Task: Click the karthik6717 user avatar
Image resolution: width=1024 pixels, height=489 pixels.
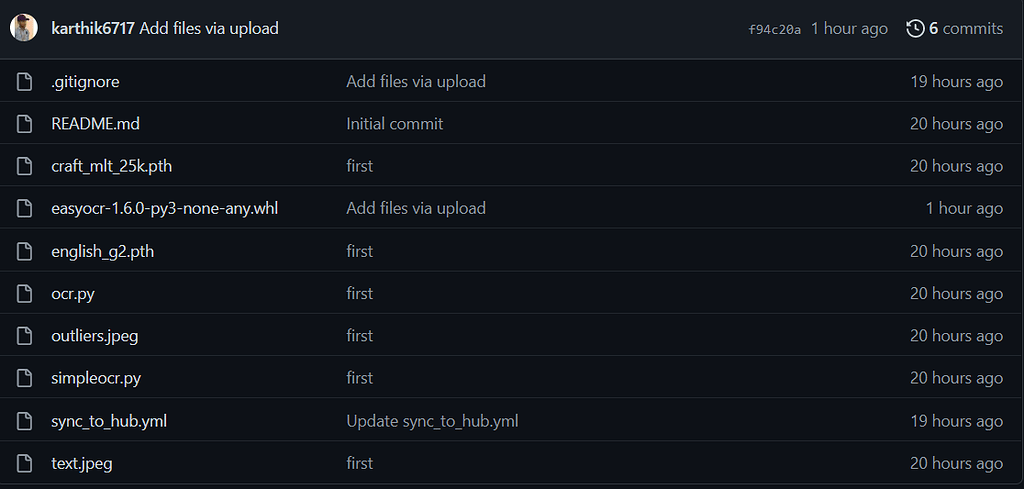Action: [x=24, y=28]
